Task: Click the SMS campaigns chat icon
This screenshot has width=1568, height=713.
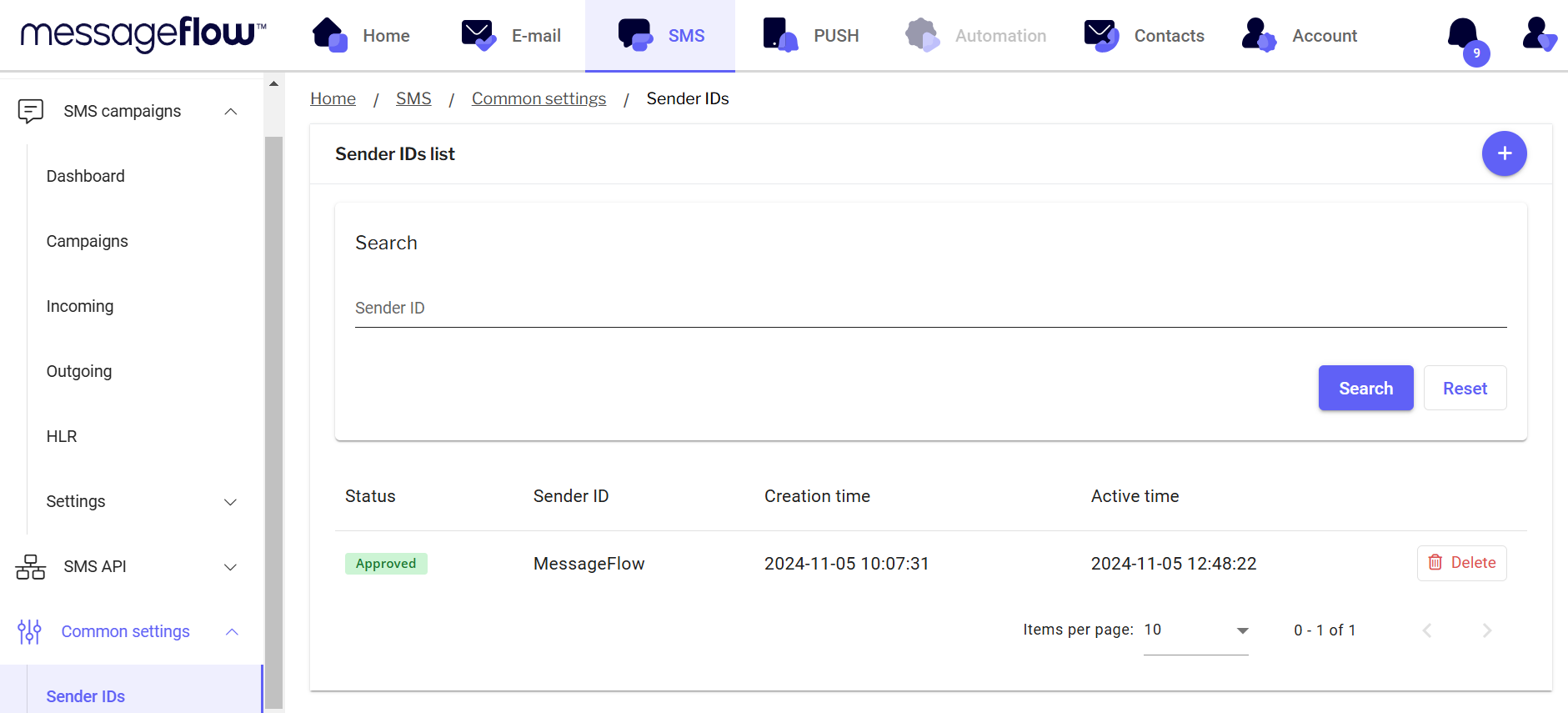Action: point(31,111)
